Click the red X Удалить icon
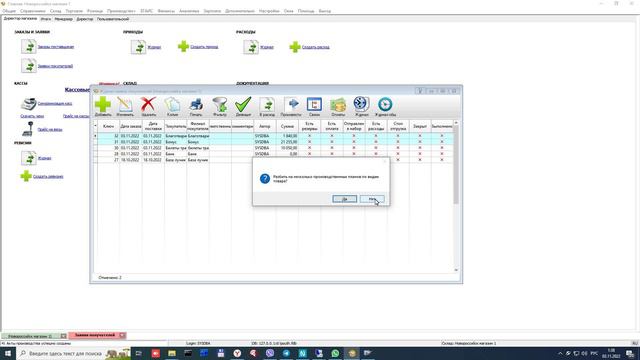 (148, 104)
